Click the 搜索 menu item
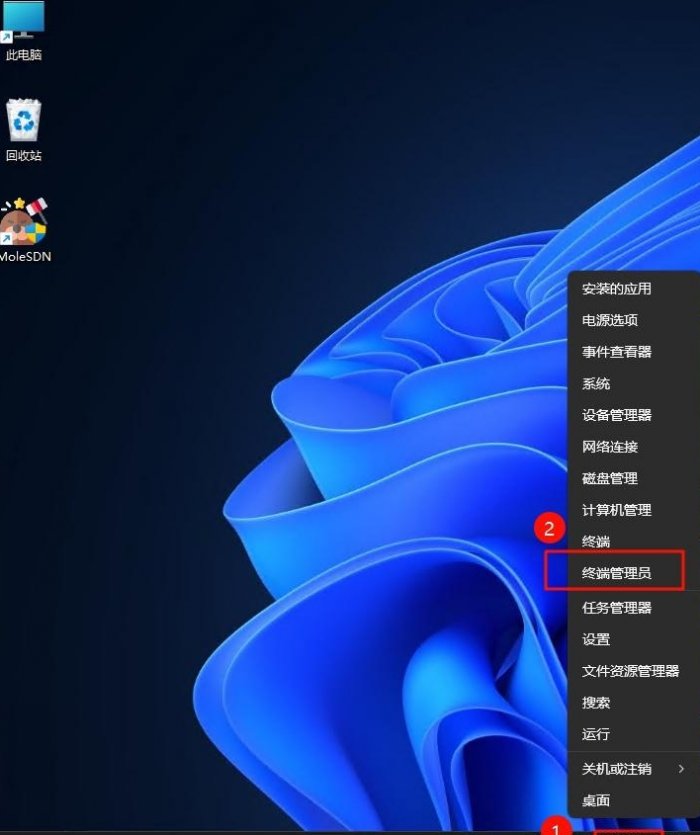This screenshot has height=835, width=700. point(596,703)
